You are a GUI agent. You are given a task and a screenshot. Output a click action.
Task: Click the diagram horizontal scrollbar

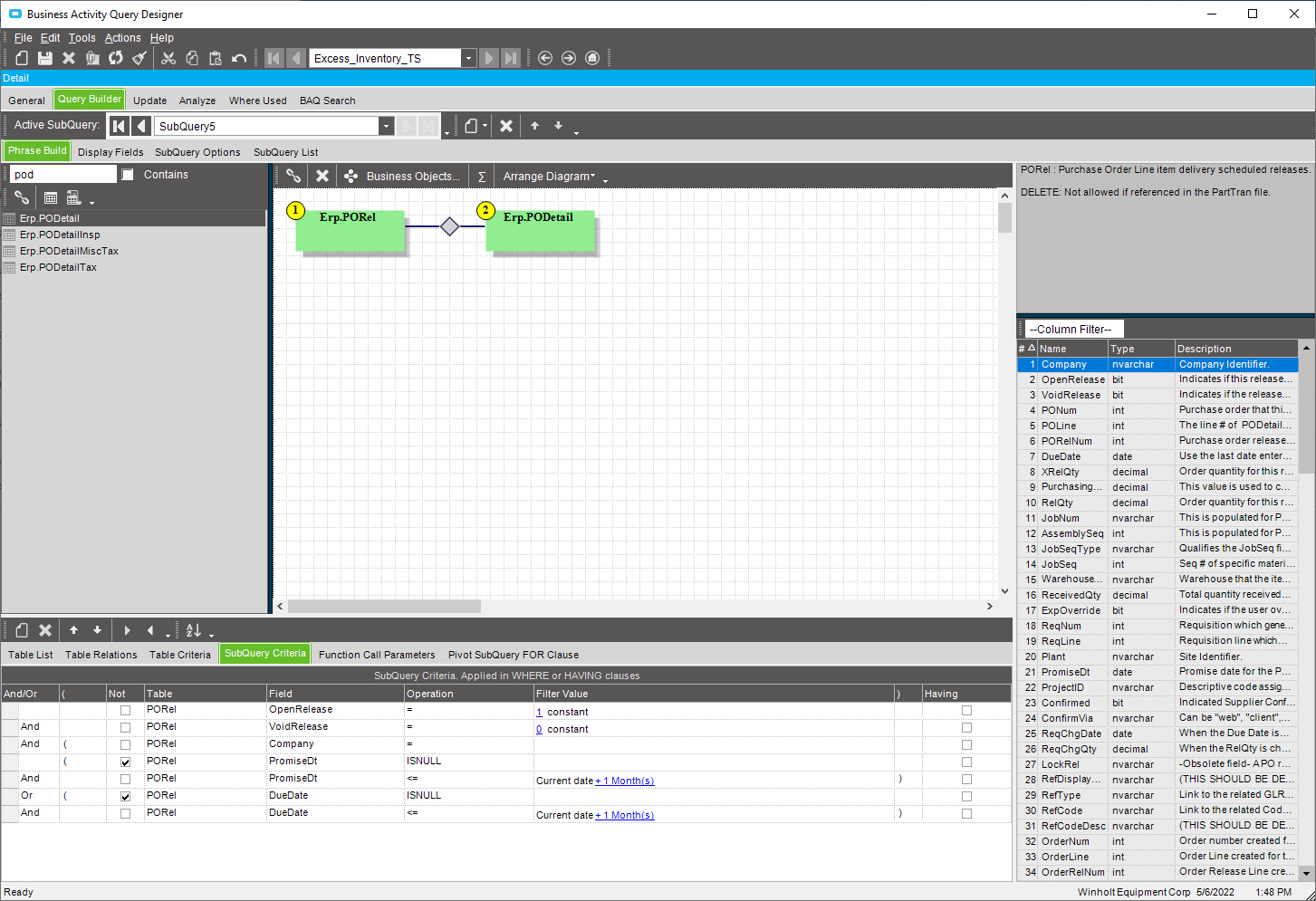[384, 606]
